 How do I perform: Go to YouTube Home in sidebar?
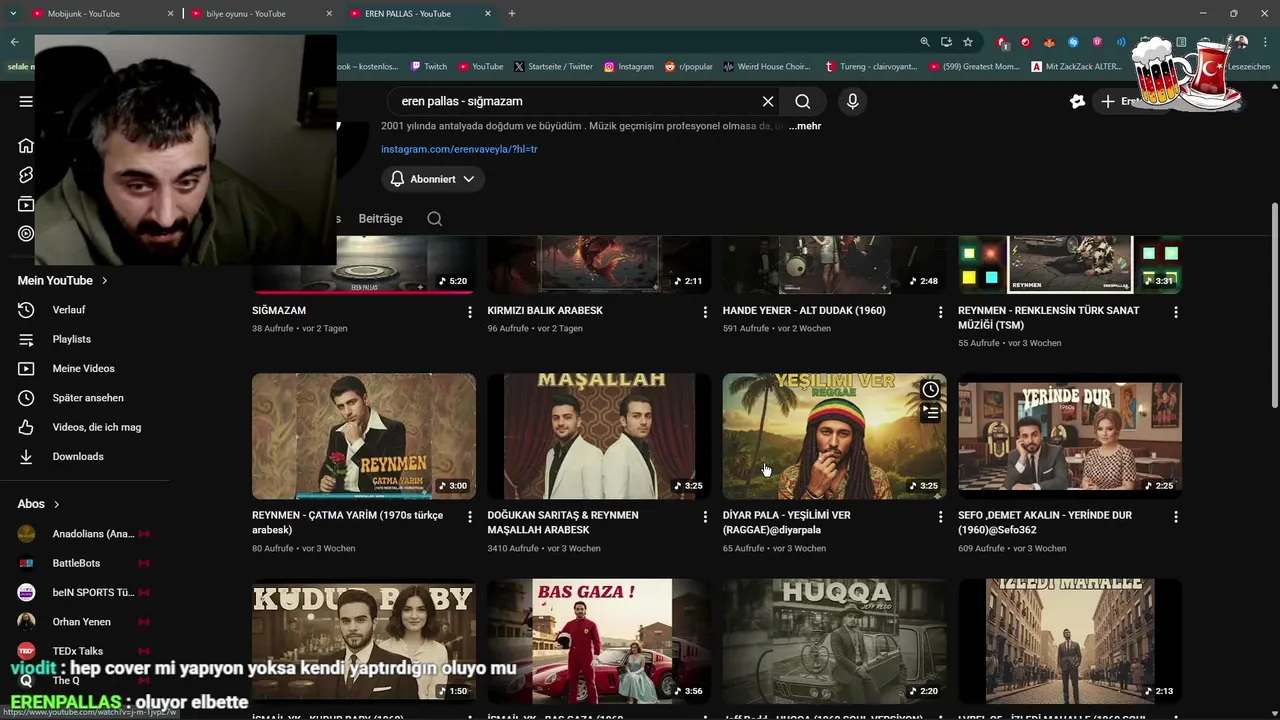click(x=26, y=146)
